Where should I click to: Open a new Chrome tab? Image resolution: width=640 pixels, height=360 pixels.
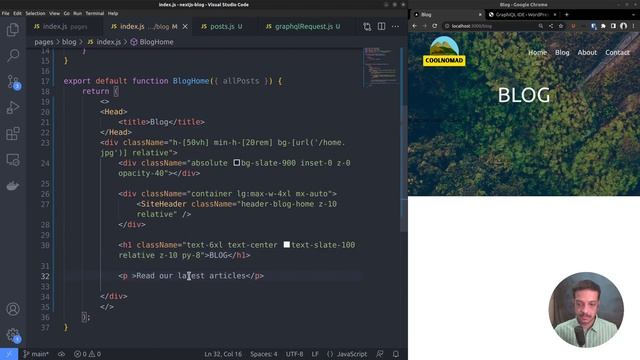[567, 15]
